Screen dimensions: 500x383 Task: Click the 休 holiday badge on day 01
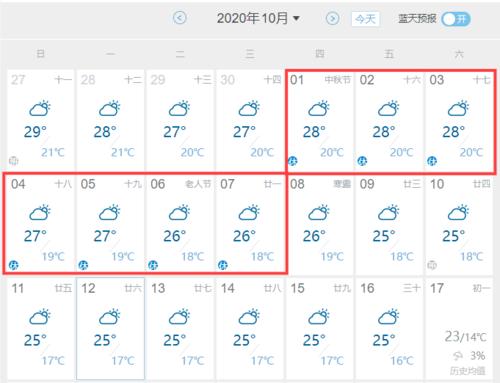293,161
